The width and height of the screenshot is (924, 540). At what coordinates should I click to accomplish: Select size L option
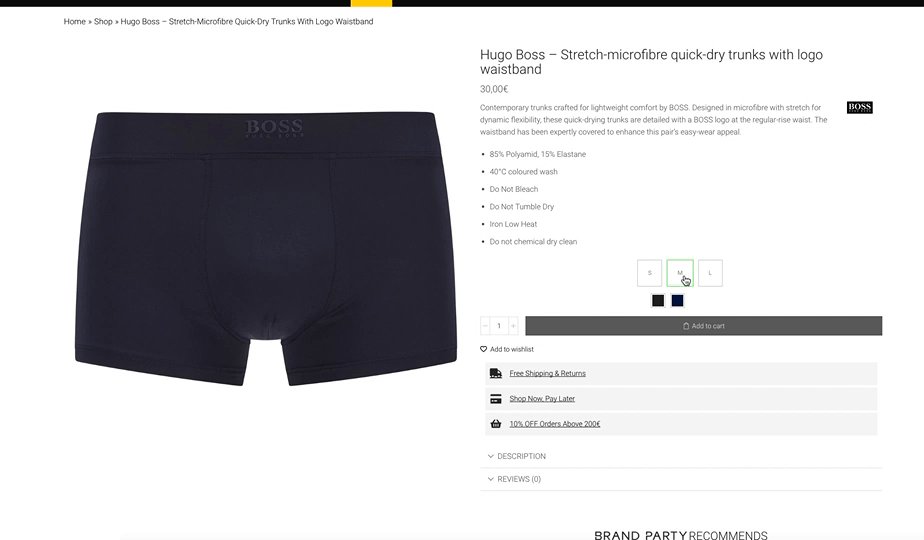(x=710, y=273)
